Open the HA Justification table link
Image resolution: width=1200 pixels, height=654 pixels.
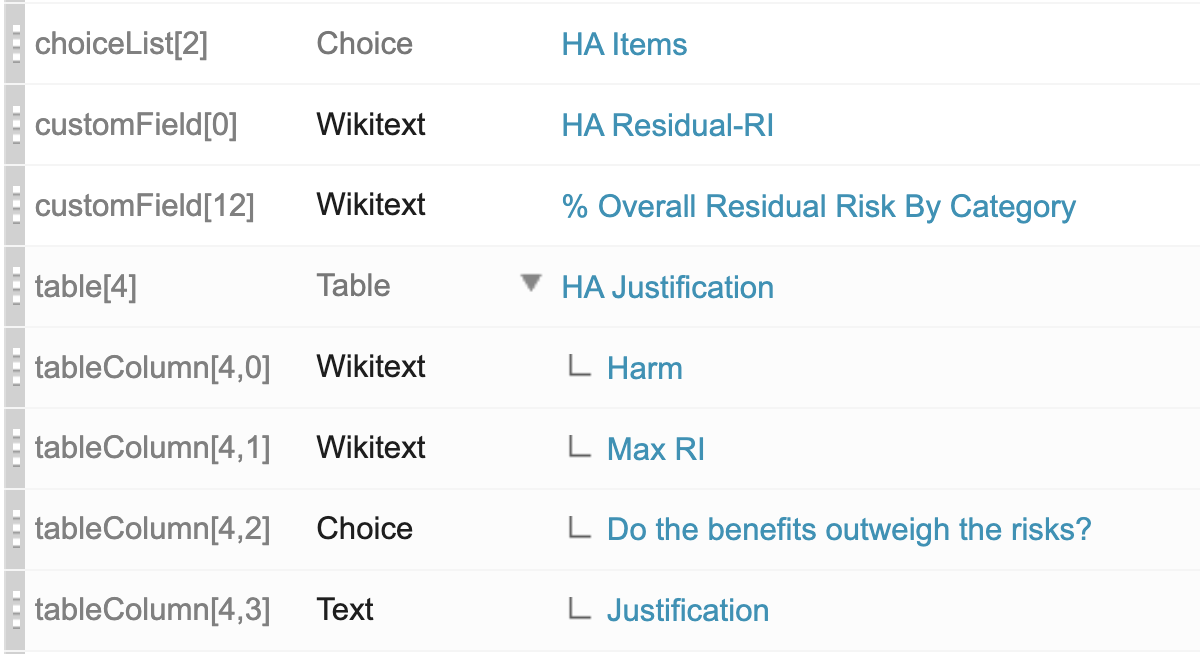click(667, 288)
